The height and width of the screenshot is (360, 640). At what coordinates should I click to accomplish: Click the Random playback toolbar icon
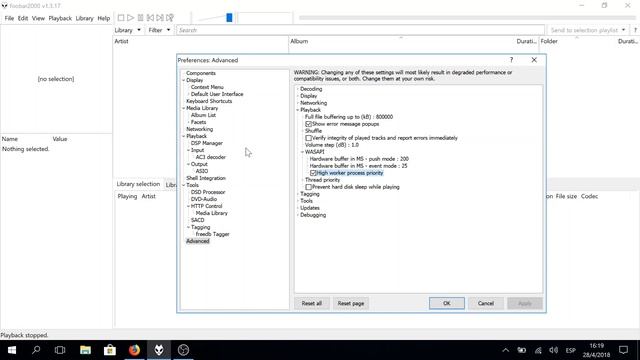tap(170, 18)
